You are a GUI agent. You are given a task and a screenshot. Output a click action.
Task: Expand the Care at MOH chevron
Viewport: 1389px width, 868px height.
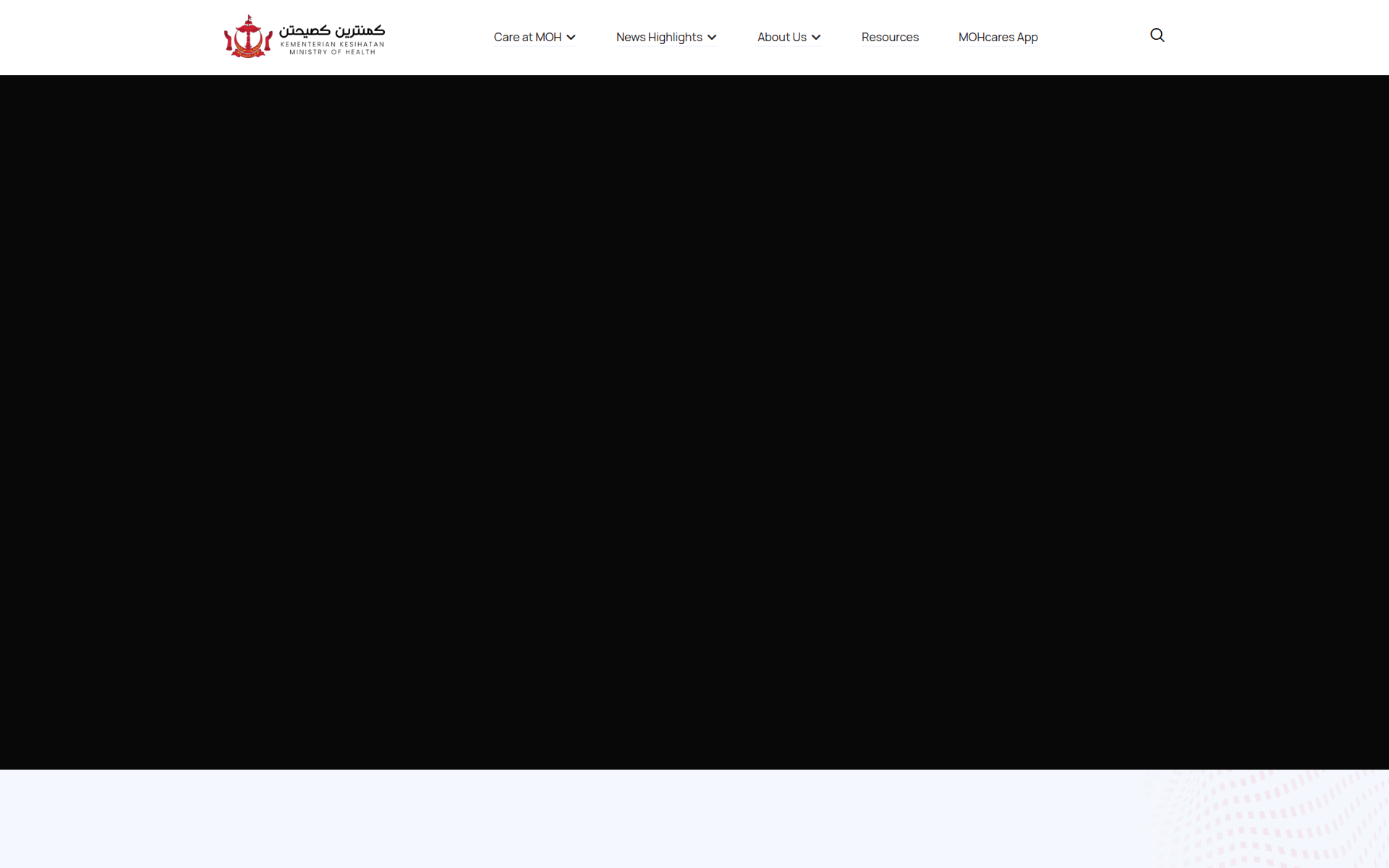click(571, 38)
